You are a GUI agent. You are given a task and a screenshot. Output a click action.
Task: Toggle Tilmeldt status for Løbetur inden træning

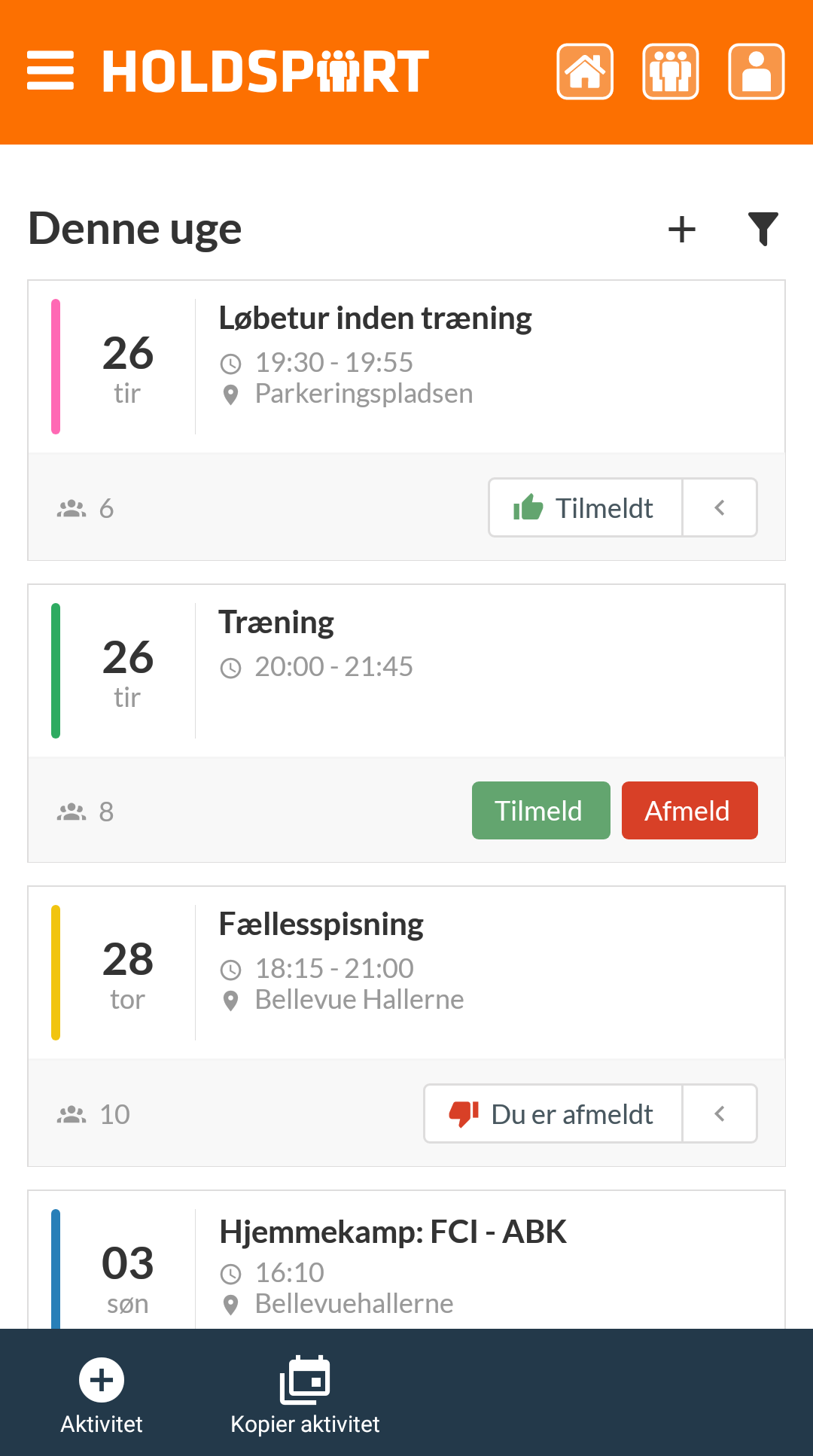point(586,507)
